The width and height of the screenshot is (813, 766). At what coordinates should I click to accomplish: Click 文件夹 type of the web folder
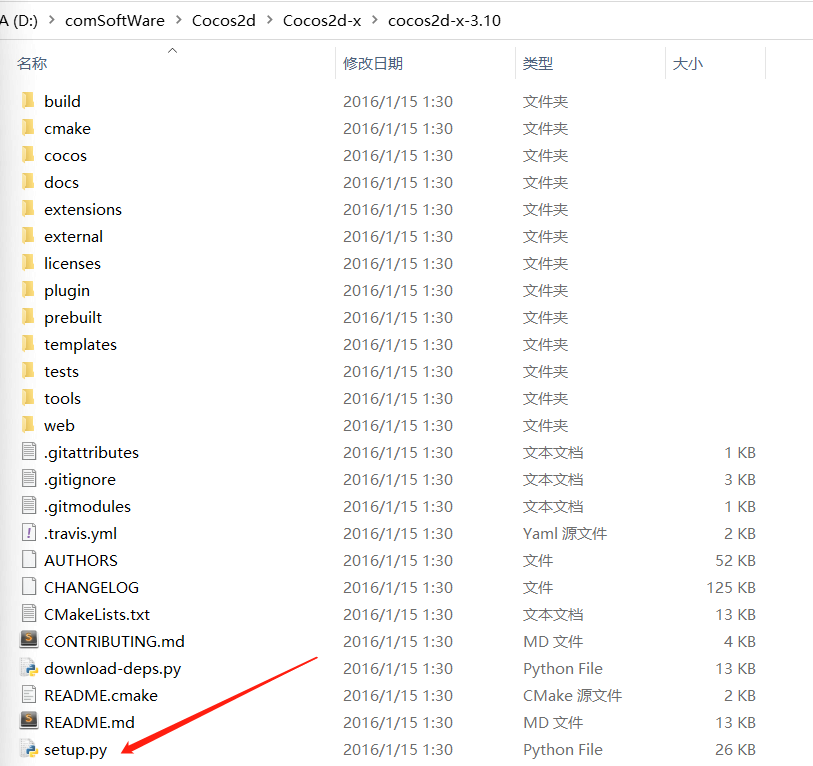click(545, 426)
